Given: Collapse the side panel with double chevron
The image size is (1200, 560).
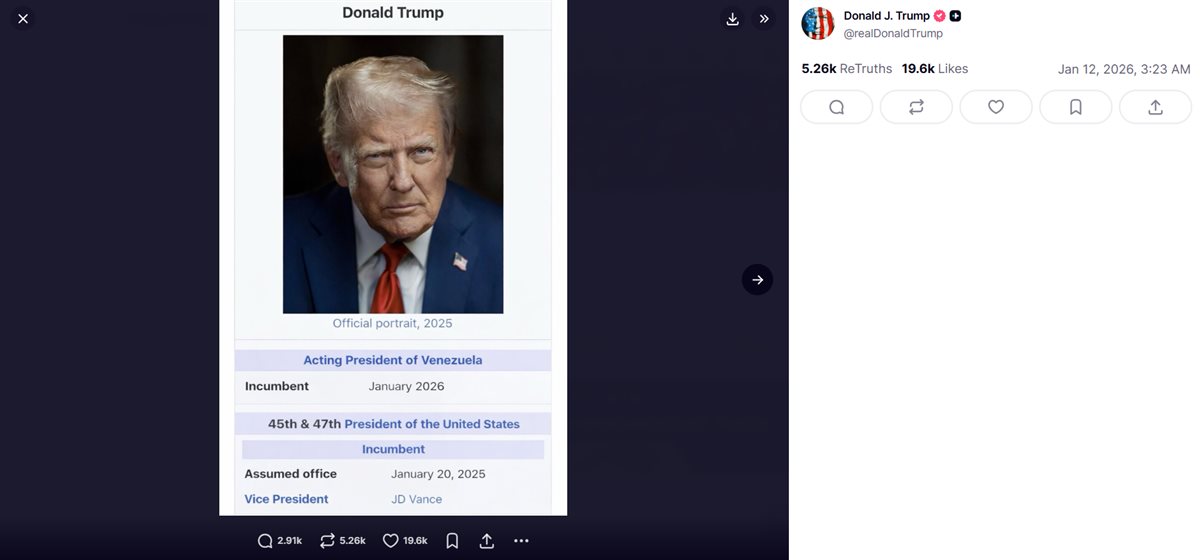Looking at the screenshot, I should click(x=764, y=19).
